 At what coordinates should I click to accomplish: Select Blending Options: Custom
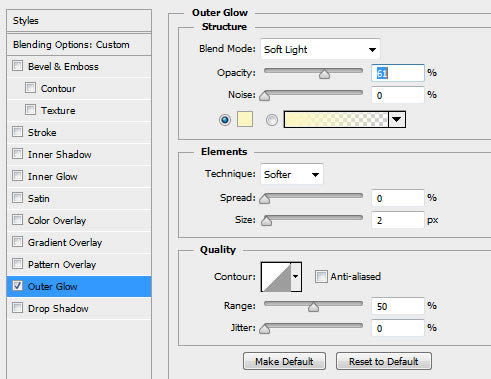[79, 44]
